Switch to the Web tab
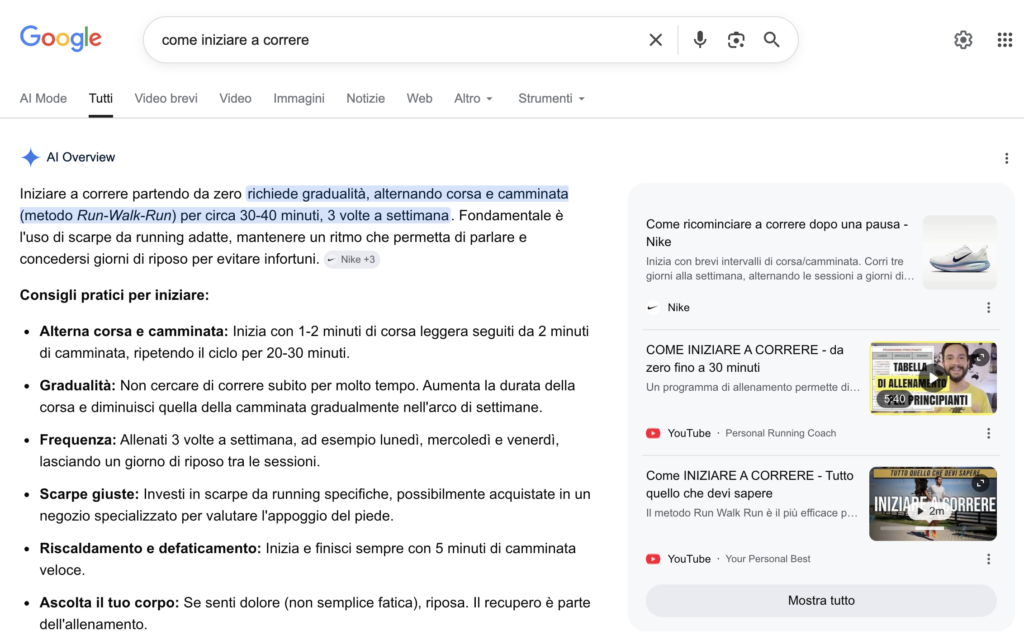Image resolution: width=1024 pixels, height=635 pixels. pos(419,99)
